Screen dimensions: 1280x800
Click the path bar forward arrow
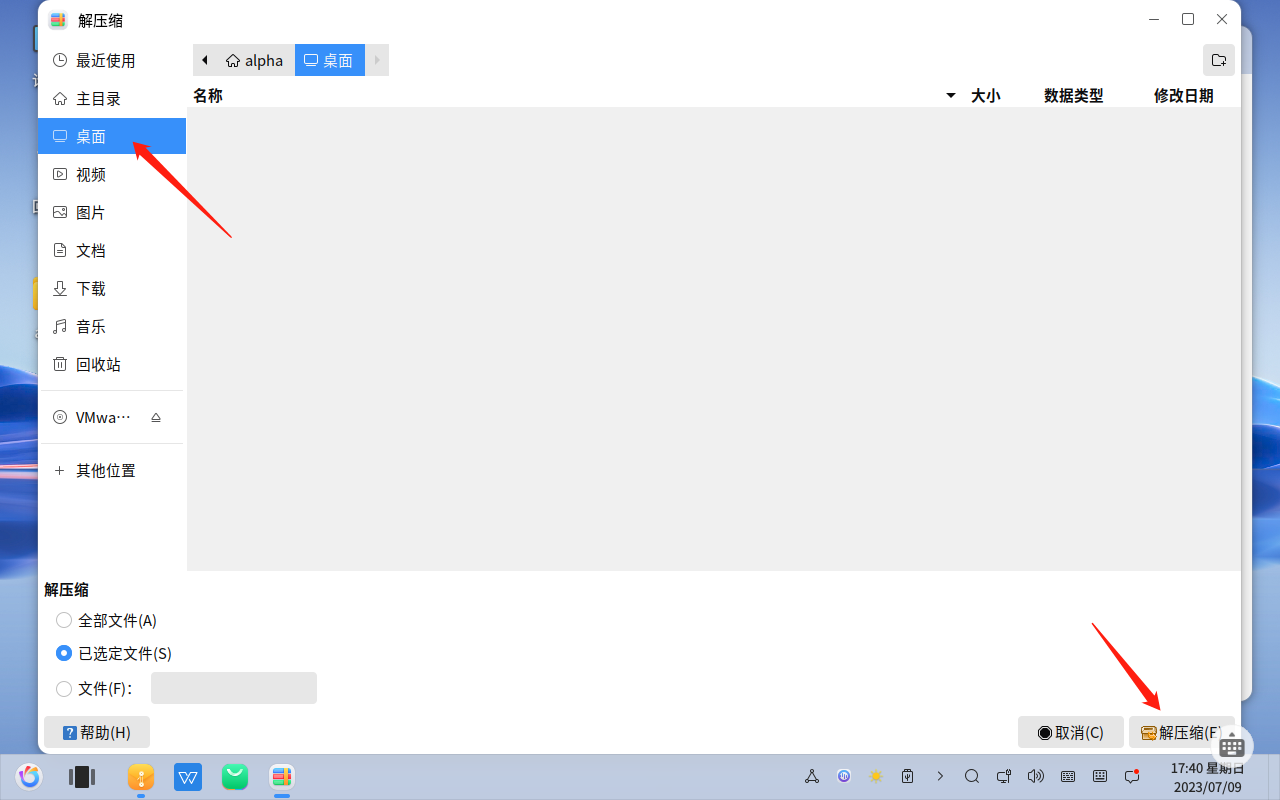(x=377, y=60)
